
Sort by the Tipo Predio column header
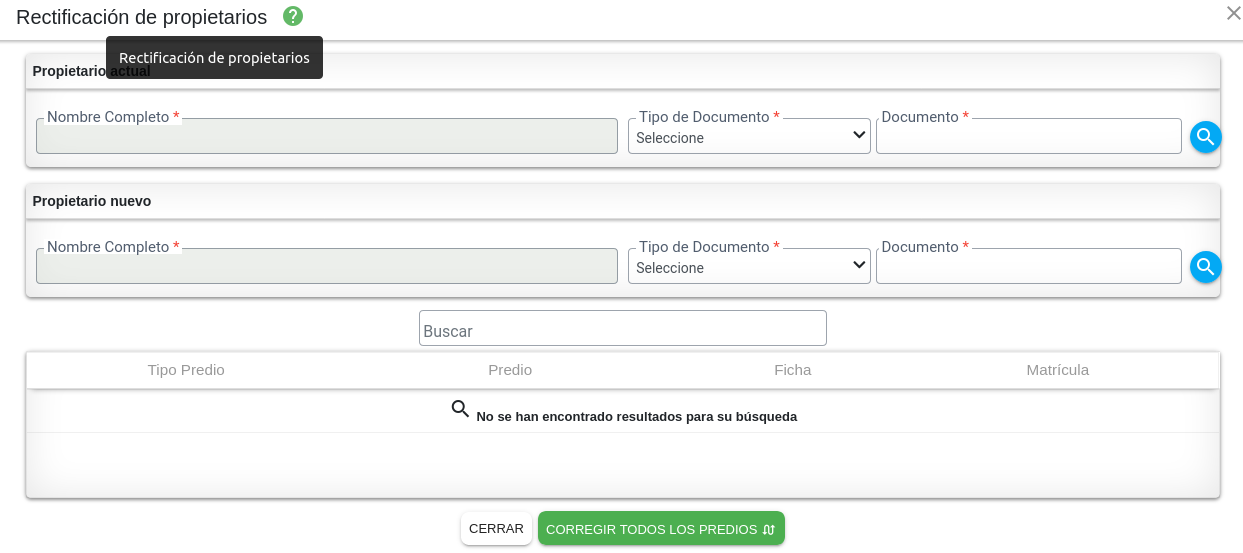pyautogui.click(x=186, y=370)
